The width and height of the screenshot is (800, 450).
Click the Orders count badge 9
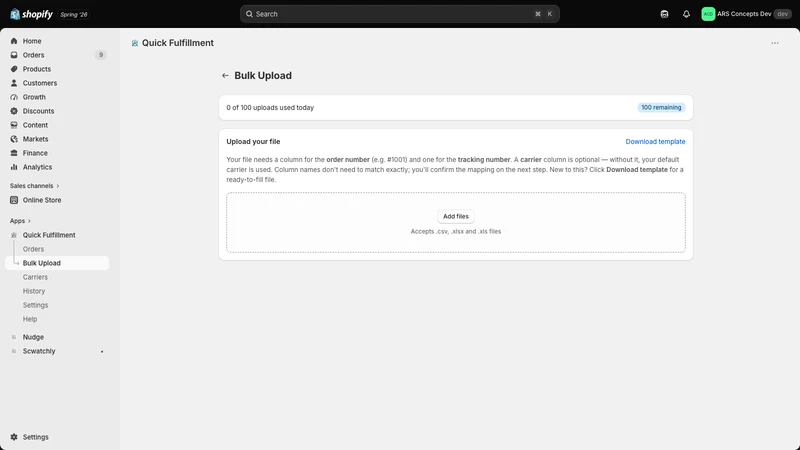pyautogui.click(x=101, y=55)
